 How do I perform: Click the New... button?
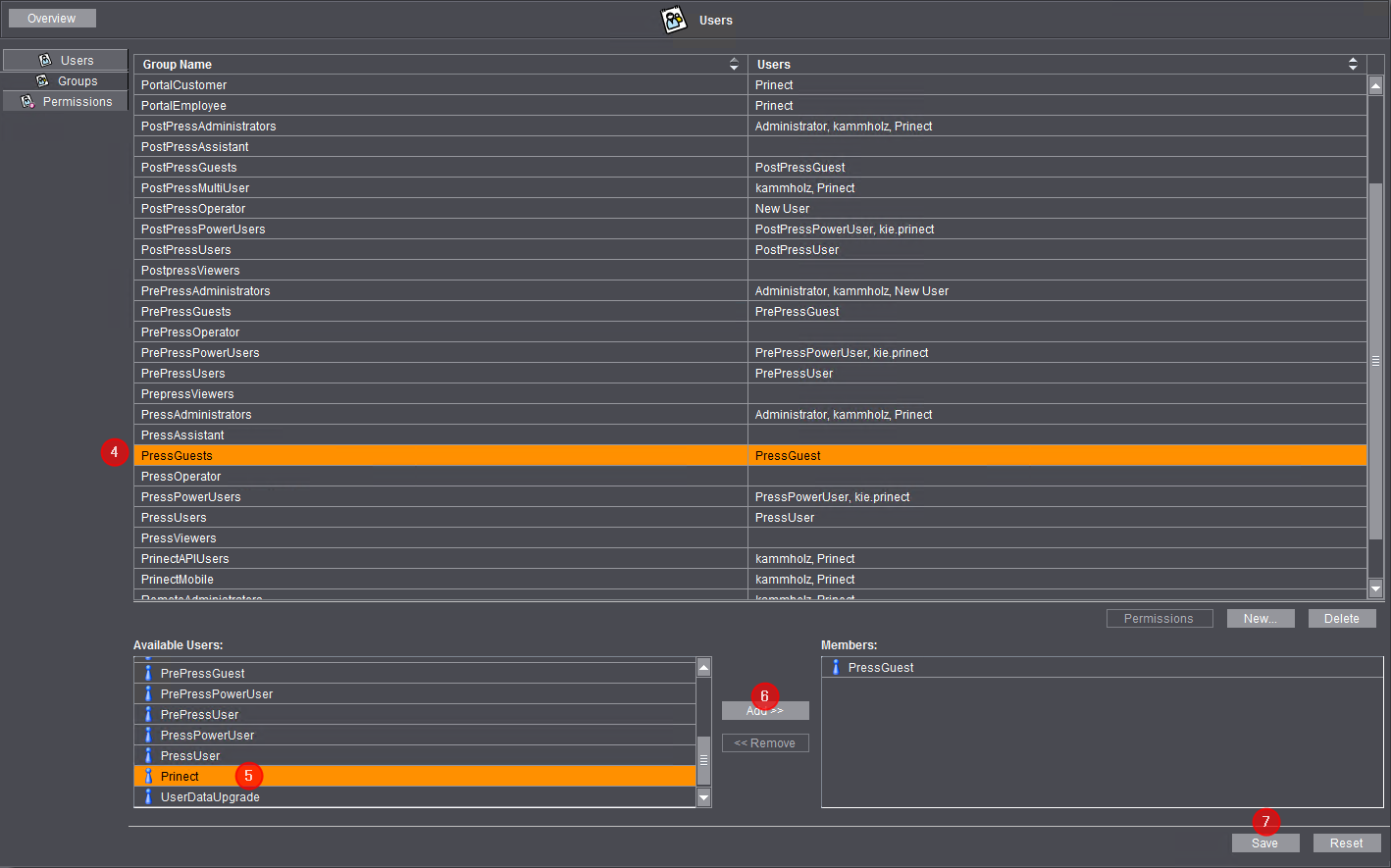tap(1260, 618)
